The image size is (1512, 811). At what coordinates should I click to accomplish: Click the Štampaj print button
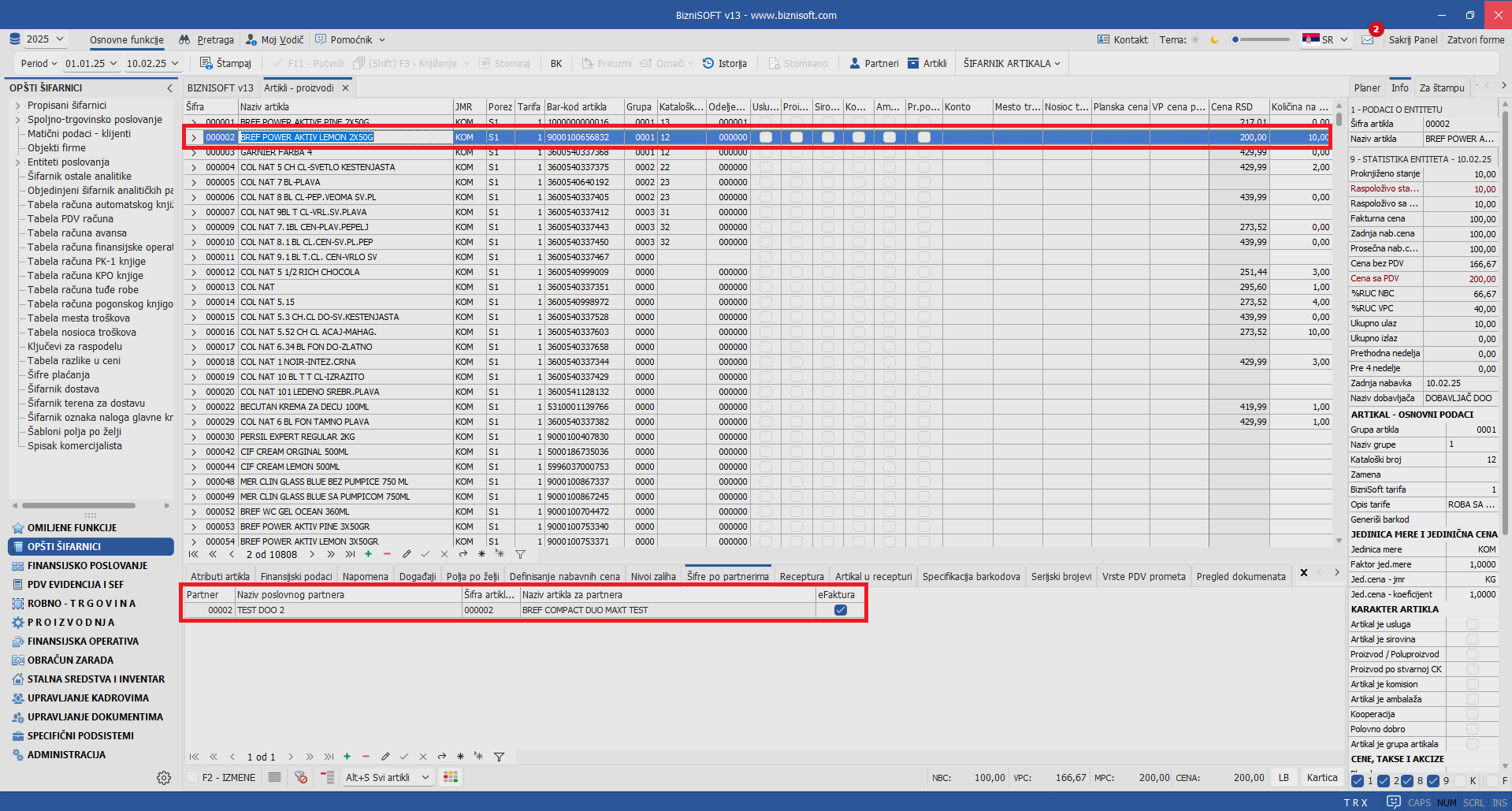tap(225, 64)
